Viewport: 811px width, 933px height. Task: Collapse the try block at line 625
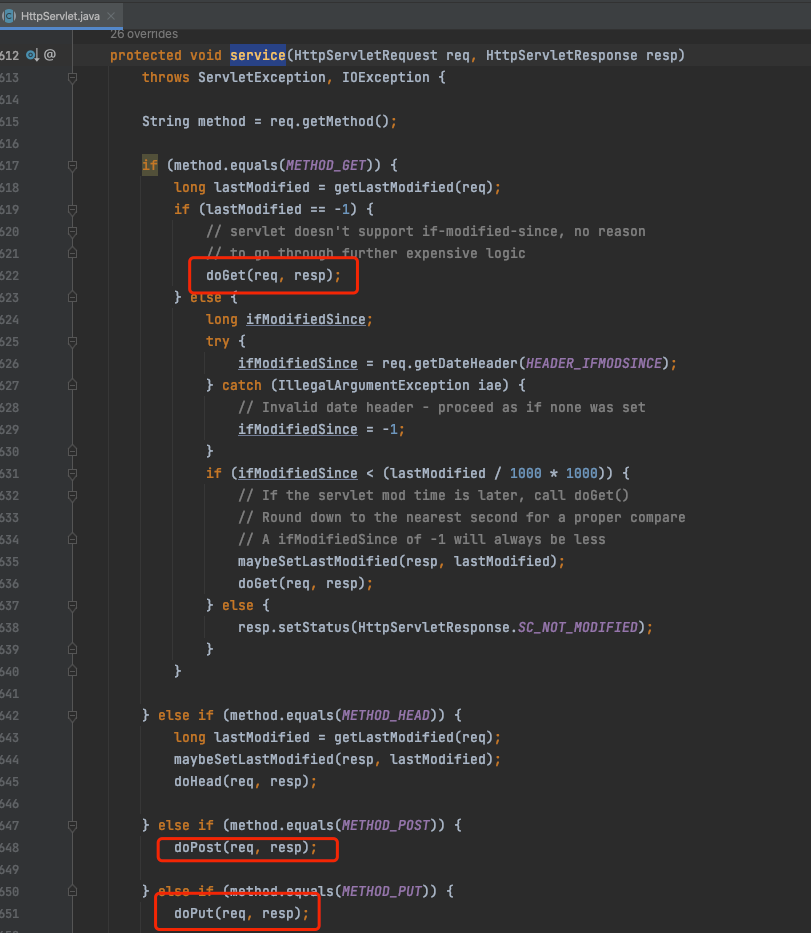(73, 342)
